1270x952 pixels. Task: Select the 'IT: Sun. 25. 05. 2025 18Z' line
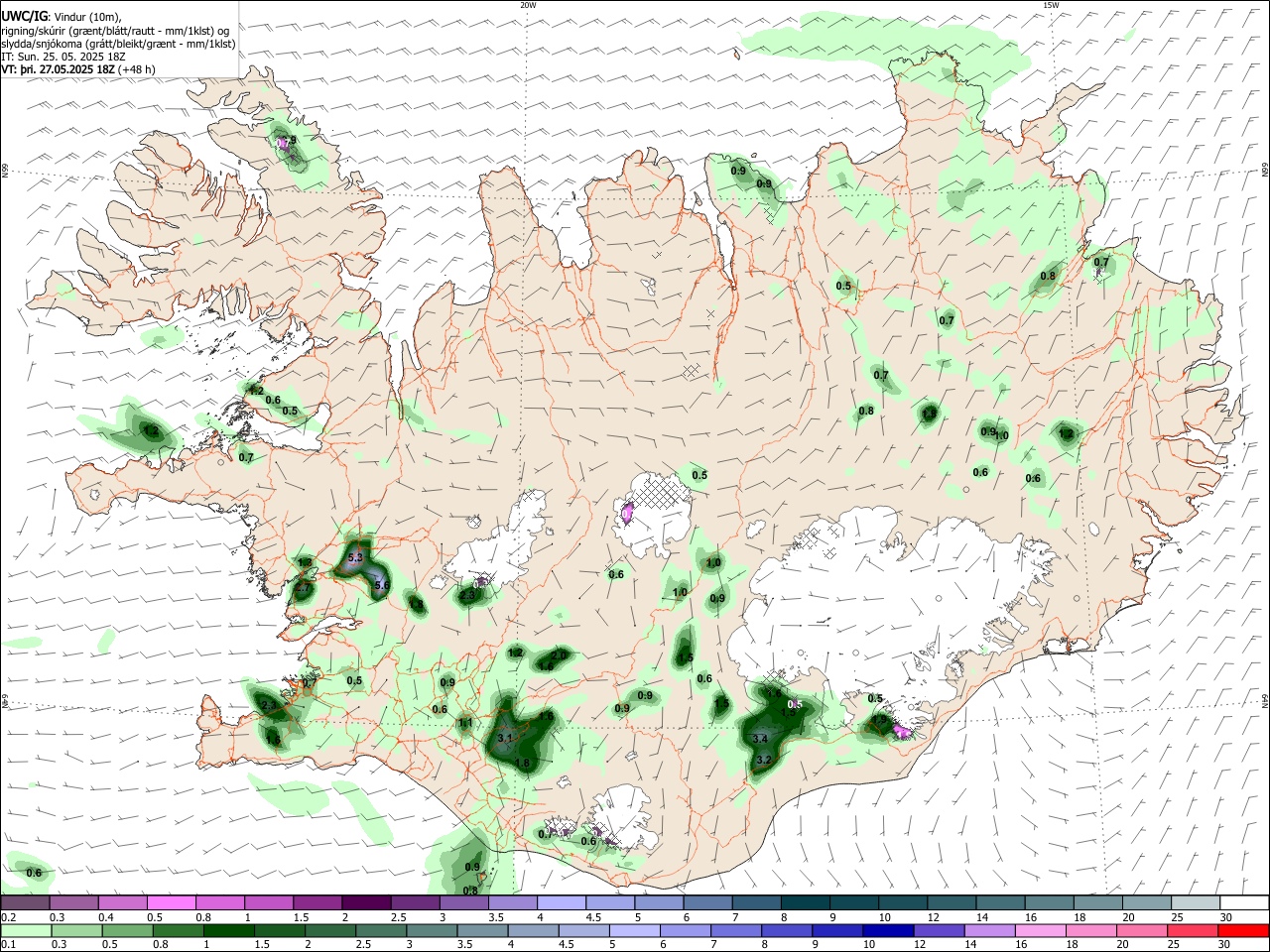pyautogui.click(x=65, y=57)
